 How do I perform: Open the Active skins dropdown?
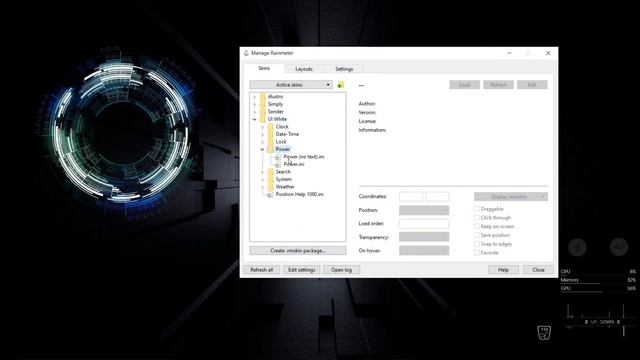291,85
